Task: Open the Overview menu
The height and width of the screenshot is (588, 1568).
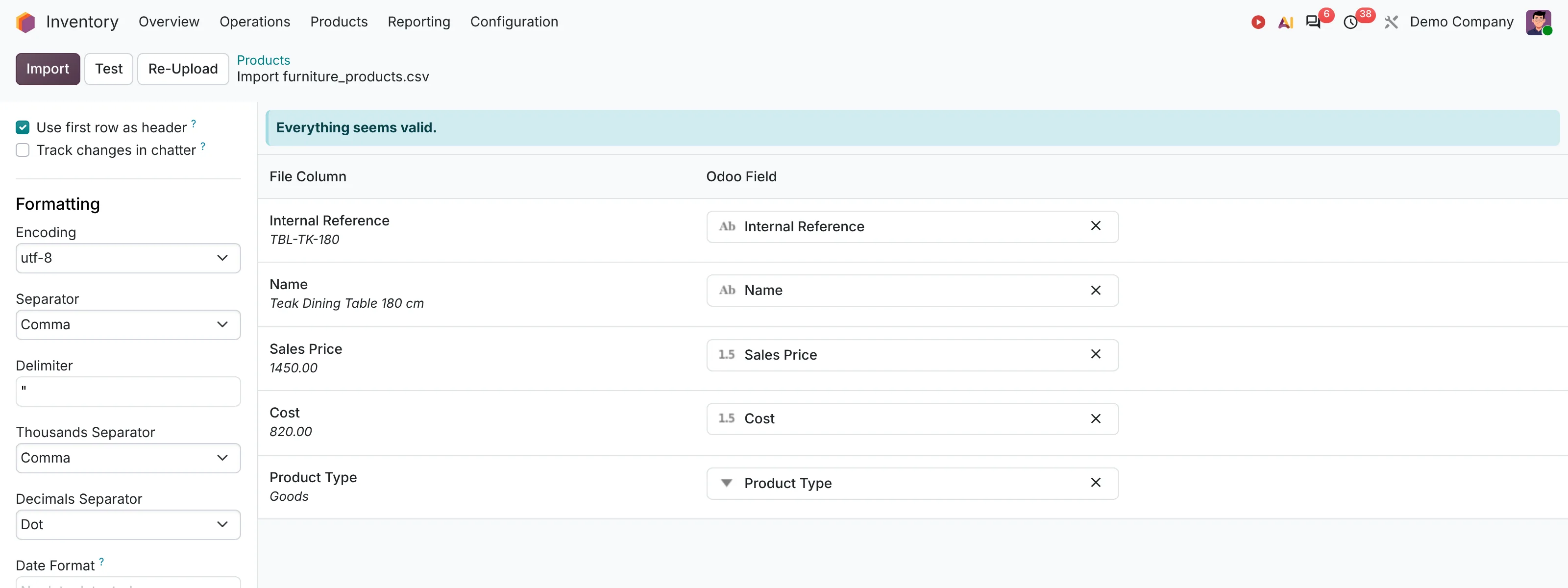Action: pos(169,22)
